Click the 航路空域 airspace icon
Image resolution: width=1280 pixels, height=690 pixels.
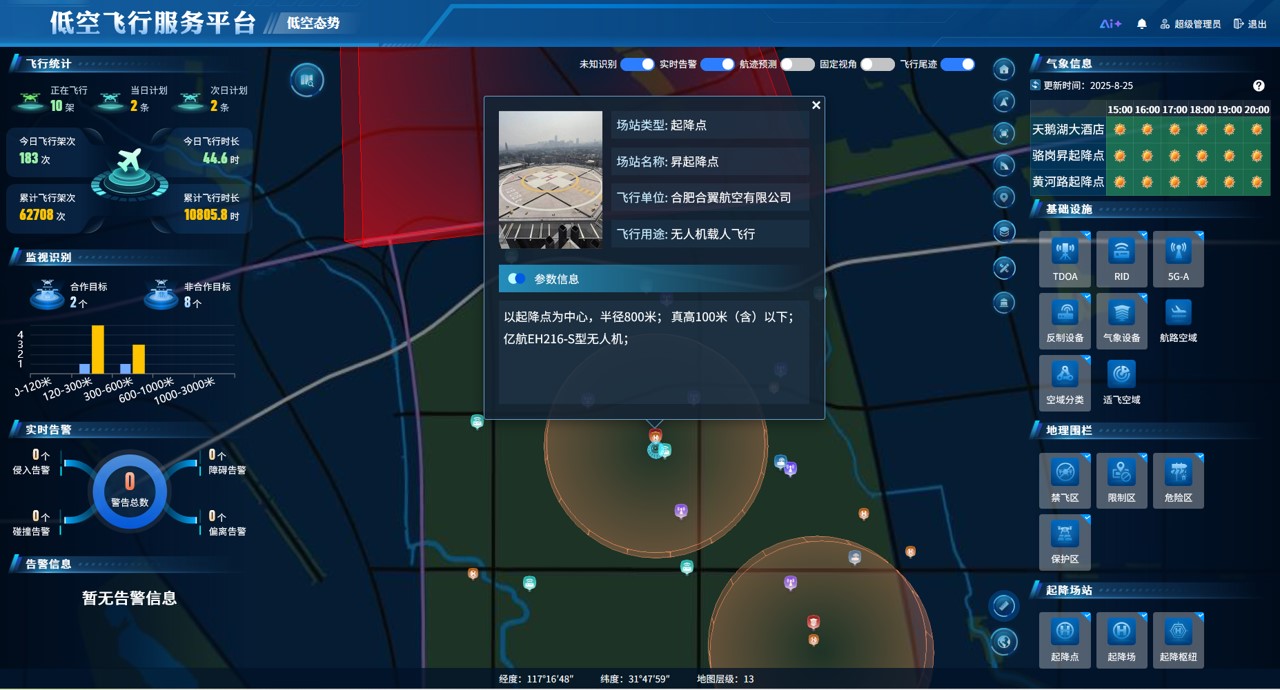(1178, 313)
